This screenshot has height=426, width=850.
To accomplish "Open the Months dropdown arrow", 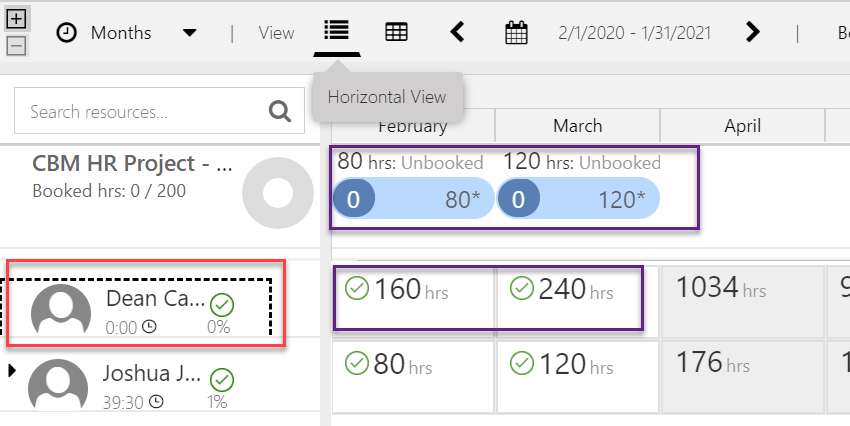I will point(189,33).
